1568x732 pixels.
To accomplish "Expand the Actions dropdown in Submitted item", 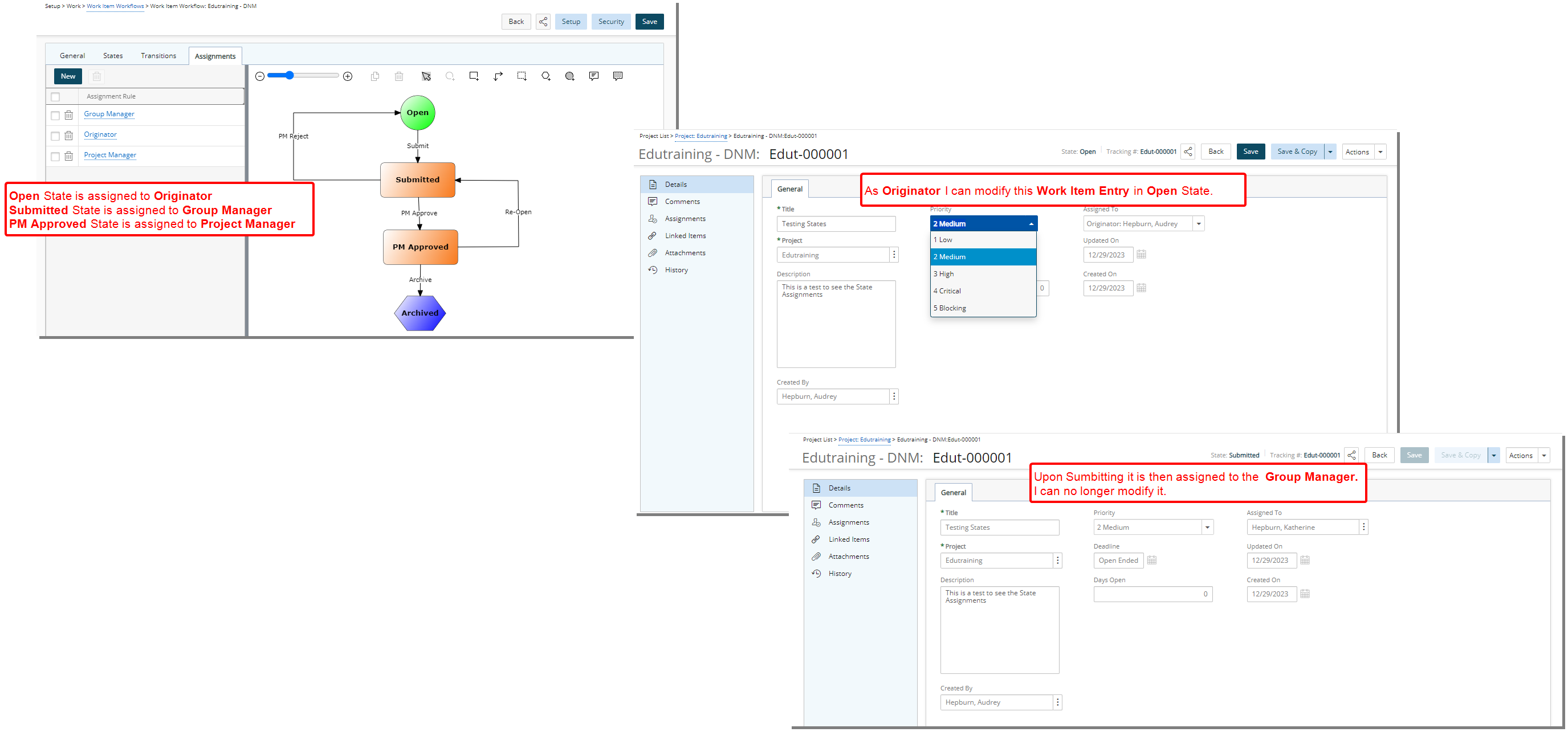I will coord(1543,456).
